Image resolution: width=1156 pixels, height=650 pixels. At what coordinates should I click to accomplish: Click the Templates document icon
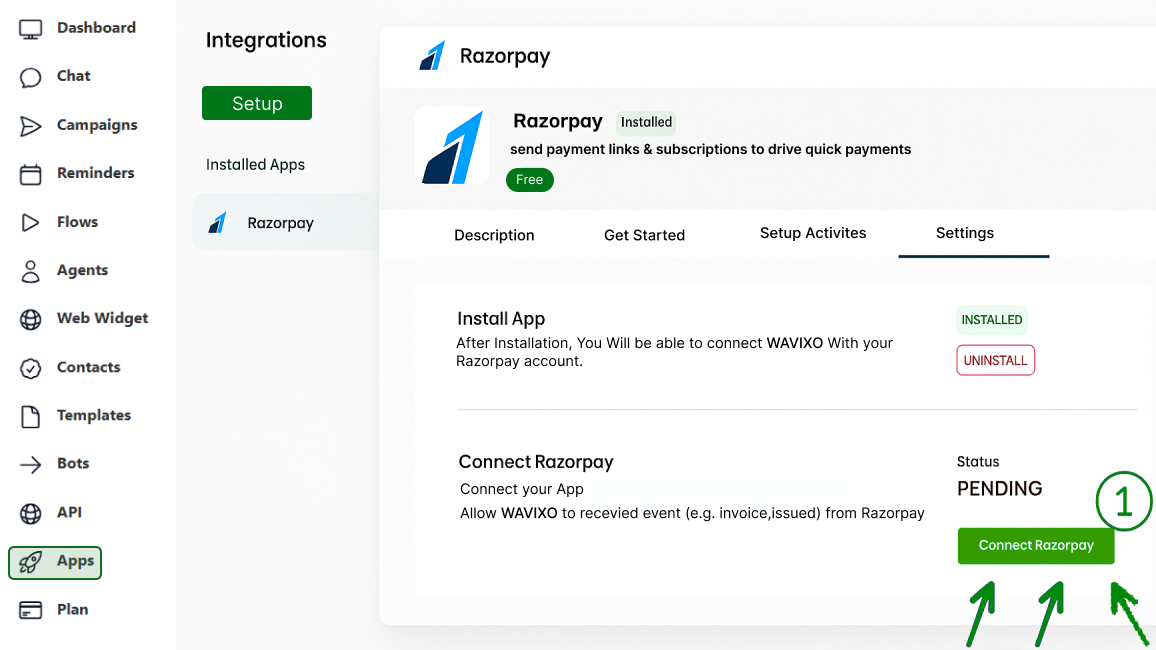[31, 416]
